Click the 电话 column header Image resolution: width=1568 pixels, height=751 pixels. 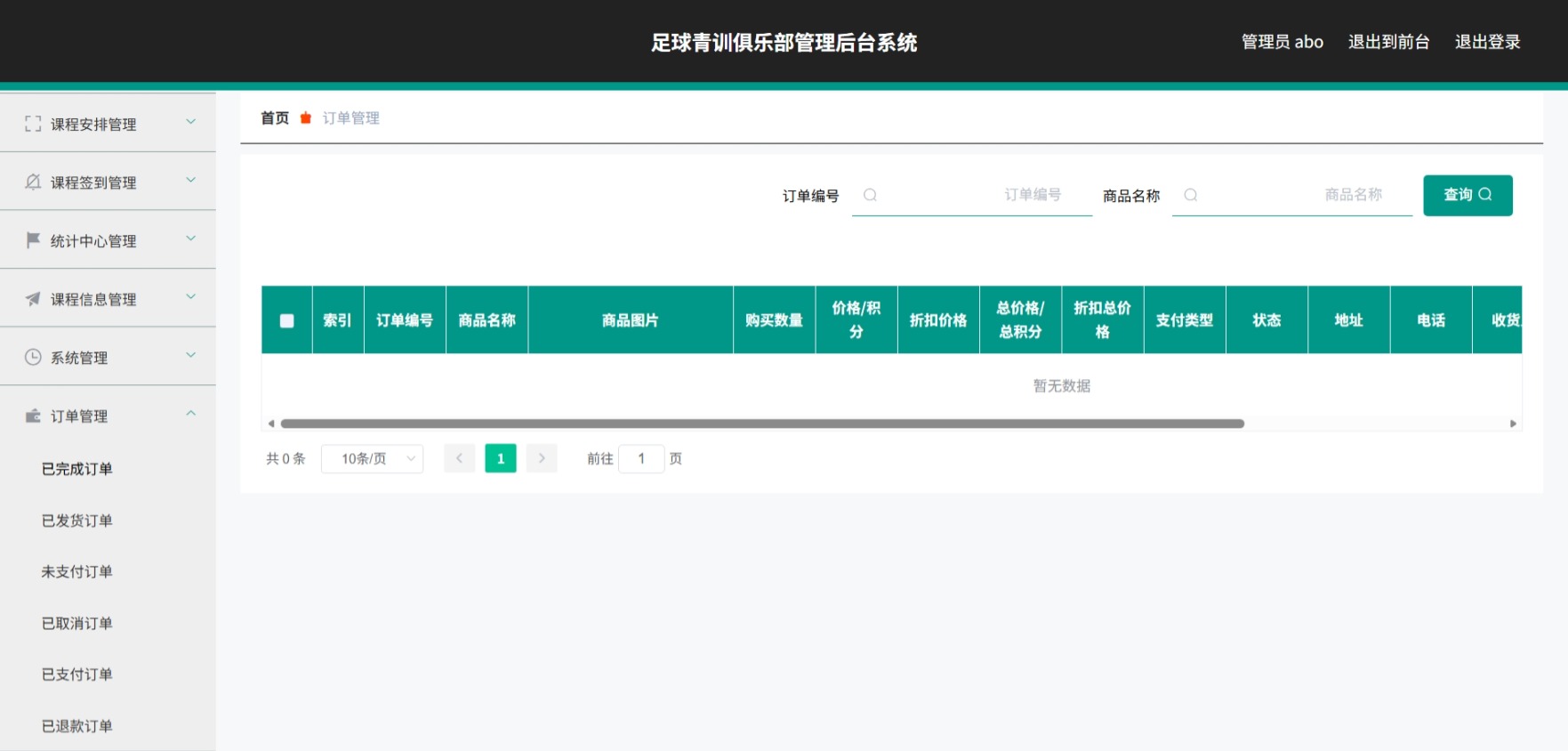point(1431,320)
